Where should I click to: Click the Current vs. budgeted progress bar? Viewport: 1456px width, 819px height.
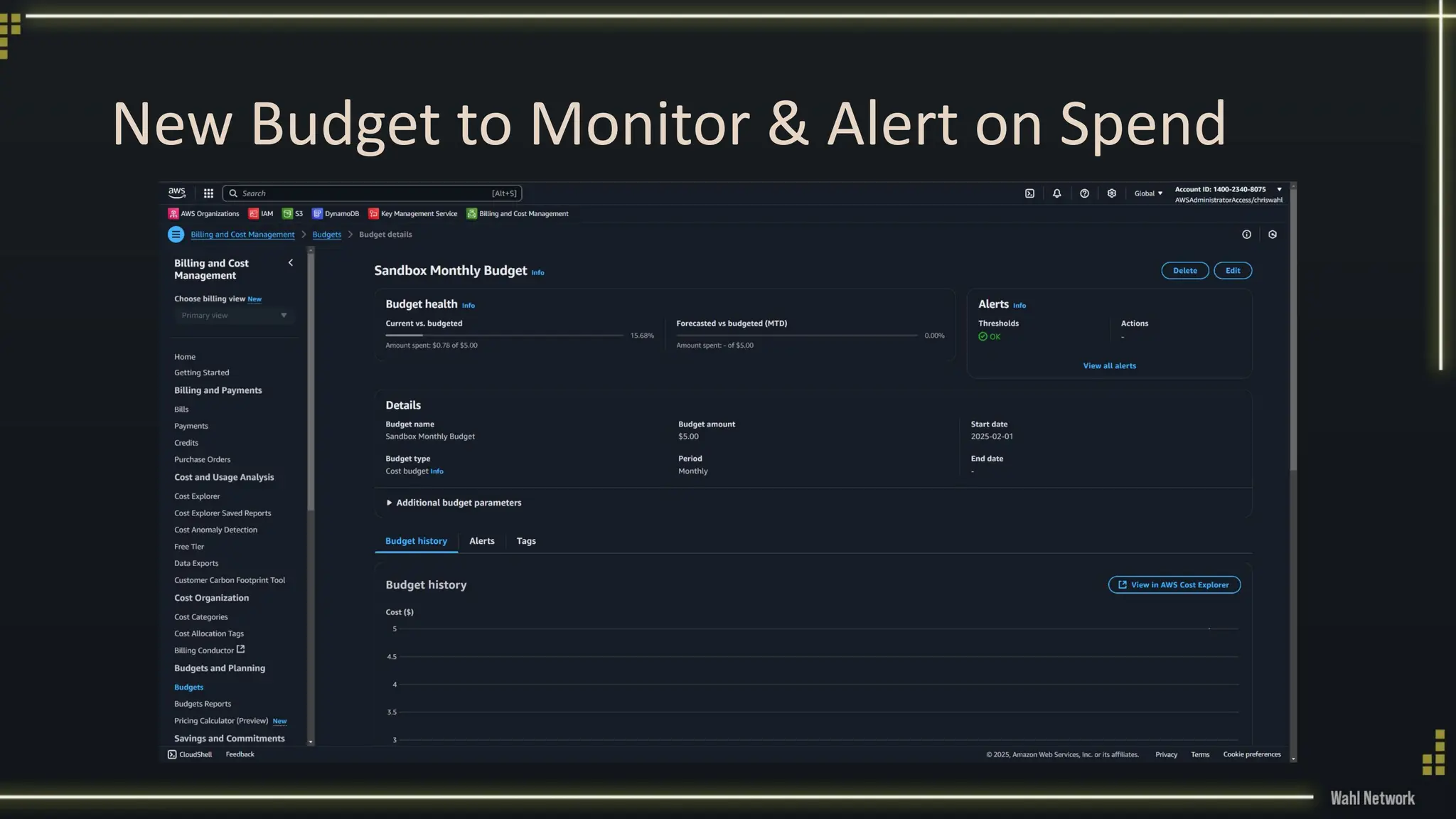click(504, 335)
